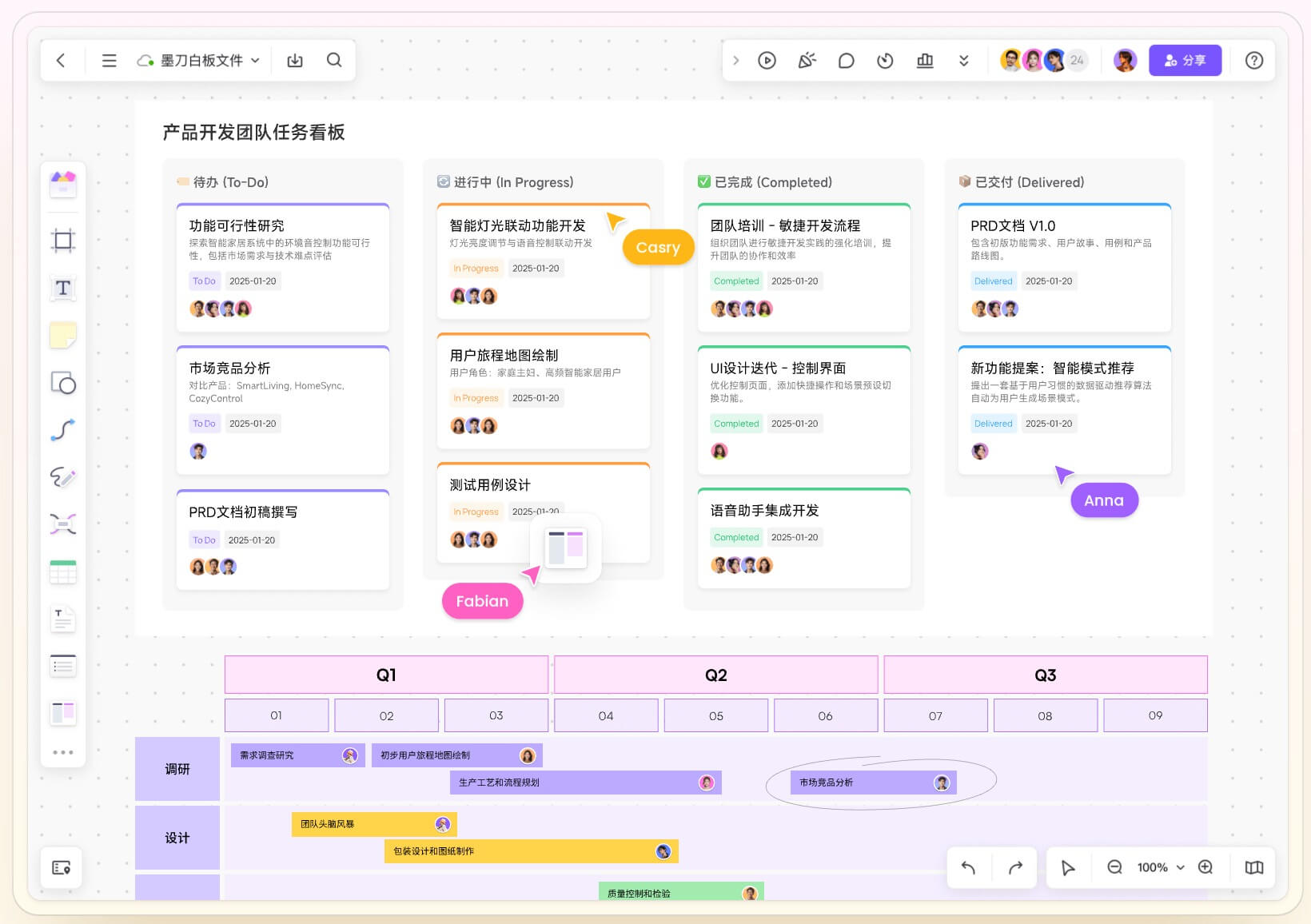Open the 墨刀白板文件 file dropdown
The image size is (1311, 924).
tap(199, 60)
